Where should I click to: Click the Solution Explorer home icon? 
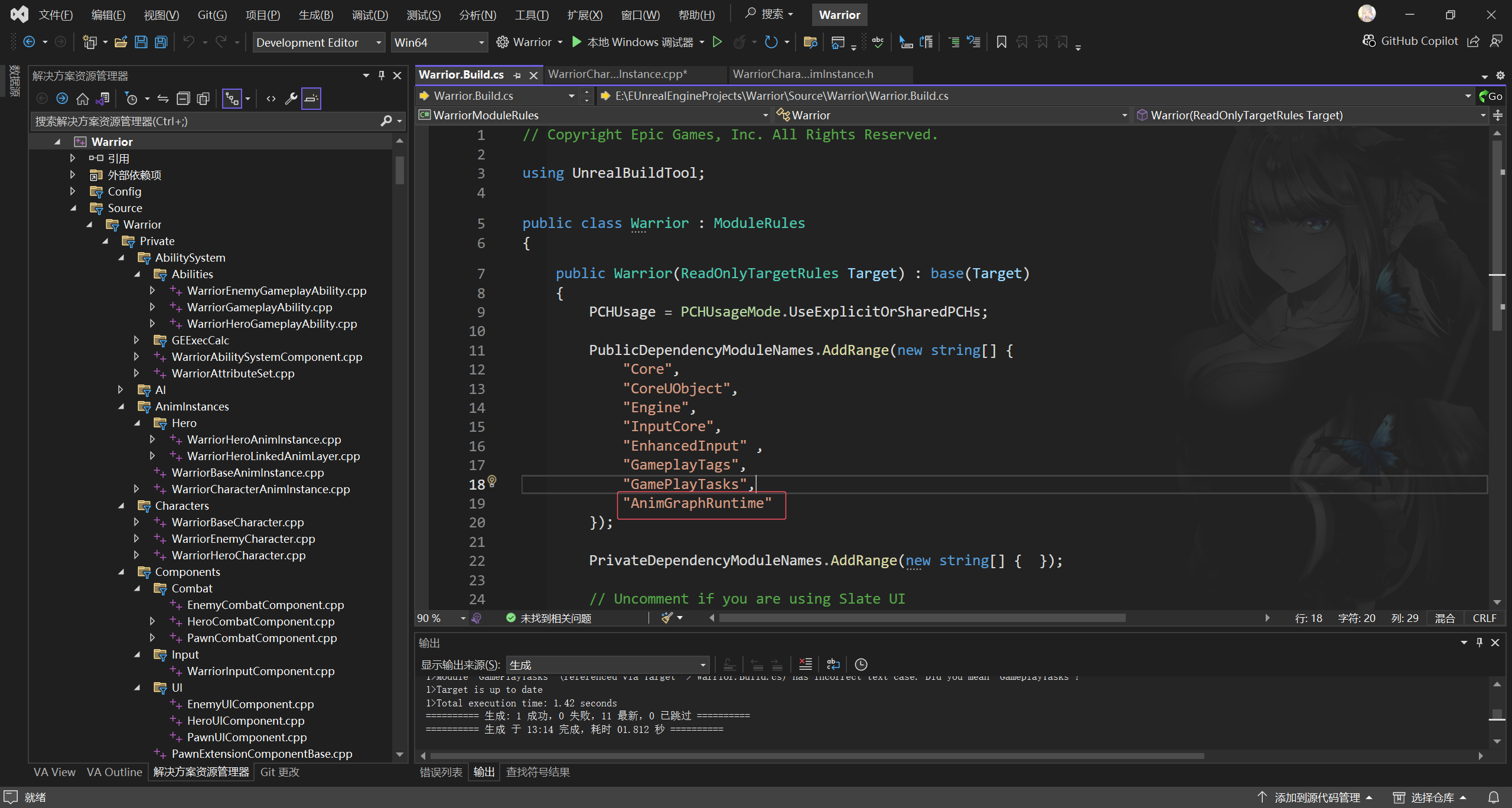[x=83, y=99]
